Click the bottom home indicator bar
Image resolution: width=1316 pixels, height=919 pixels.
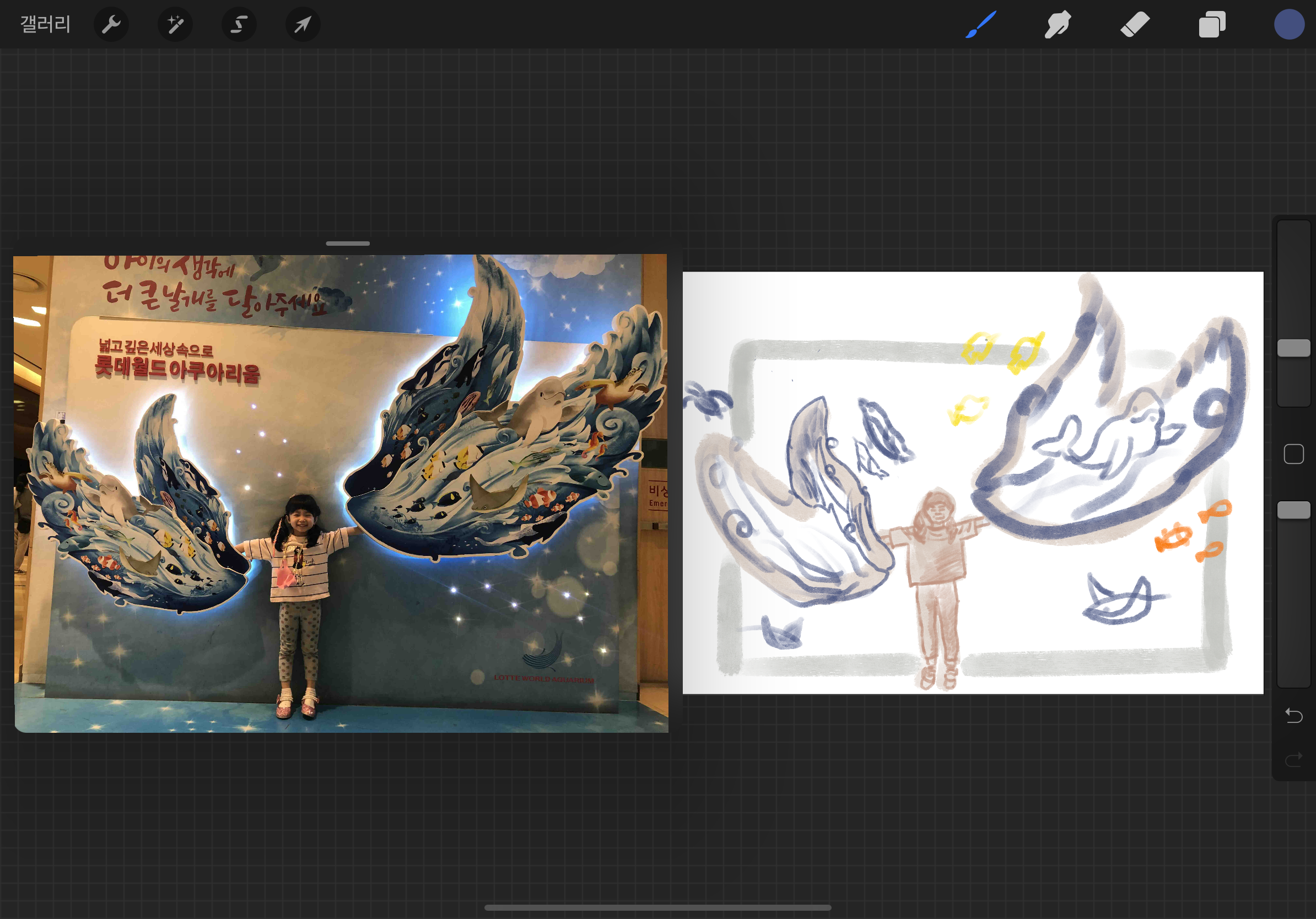(x=657, y=907)
